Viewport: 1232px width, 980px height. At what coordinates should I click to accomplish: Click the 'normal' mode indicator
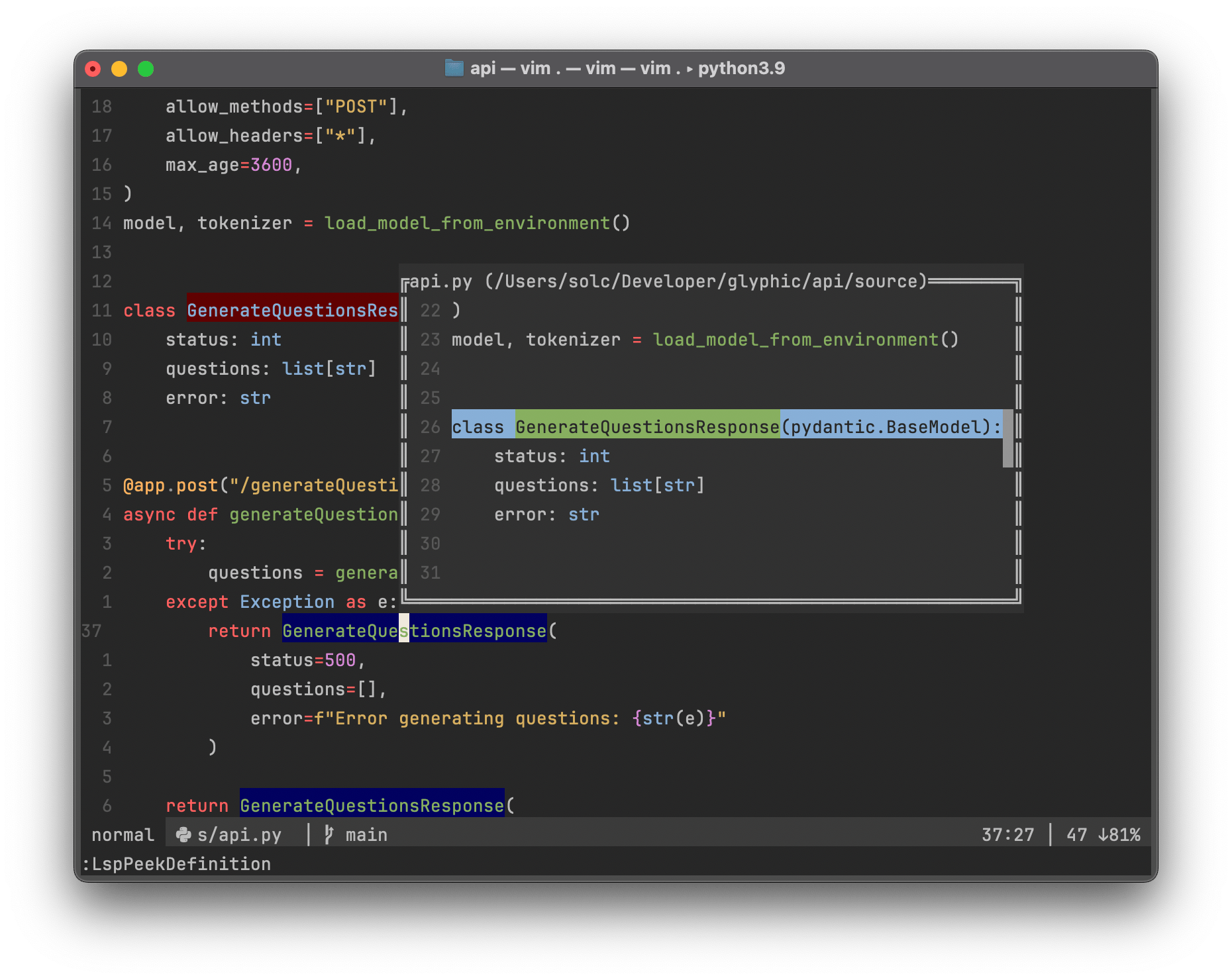123,835
